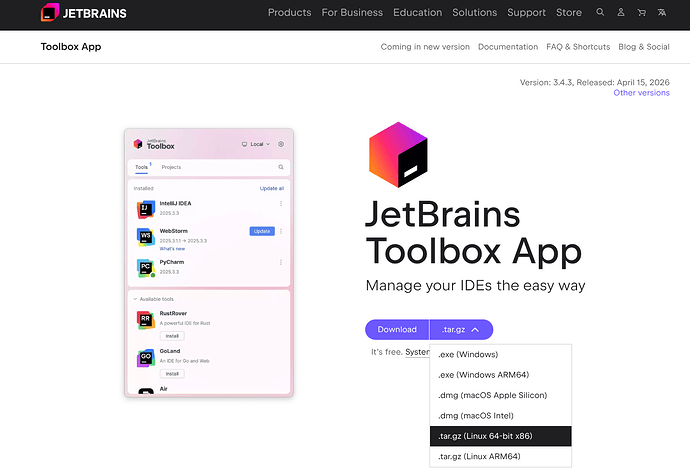Open Coming in new version link
The height and width of the screenshot is (474, 690).
[425, 47]
